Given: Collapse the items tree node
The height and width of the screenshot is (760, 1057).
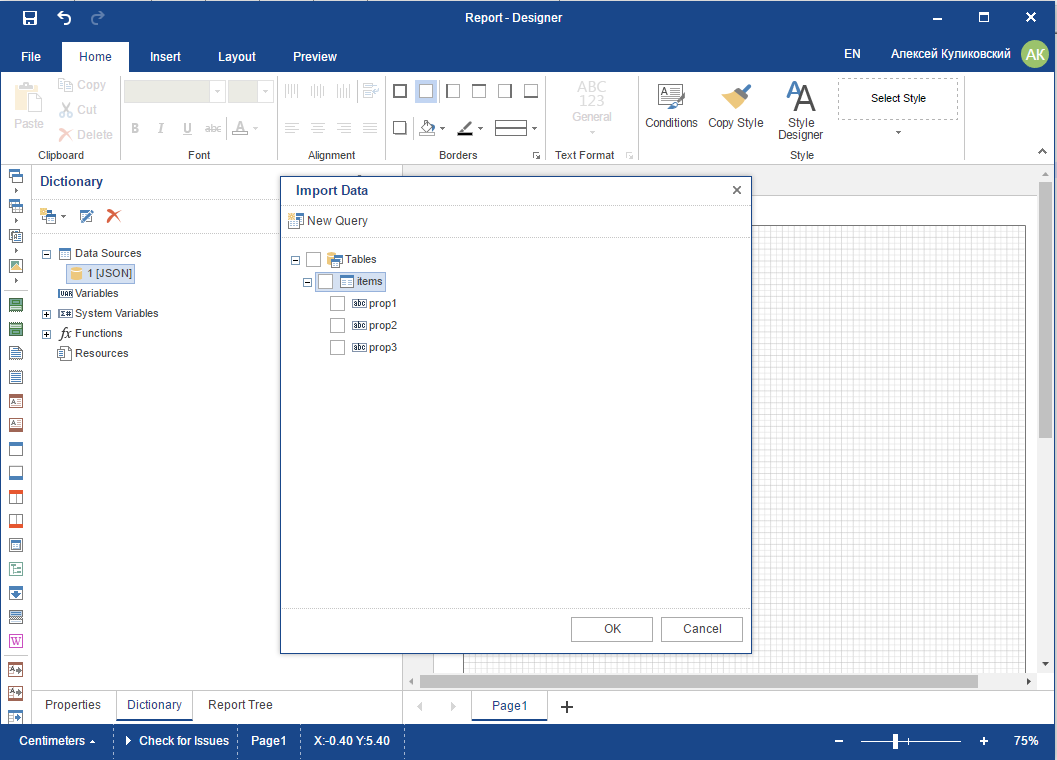Looking at the screenshot, I should [x=307, y=283].
